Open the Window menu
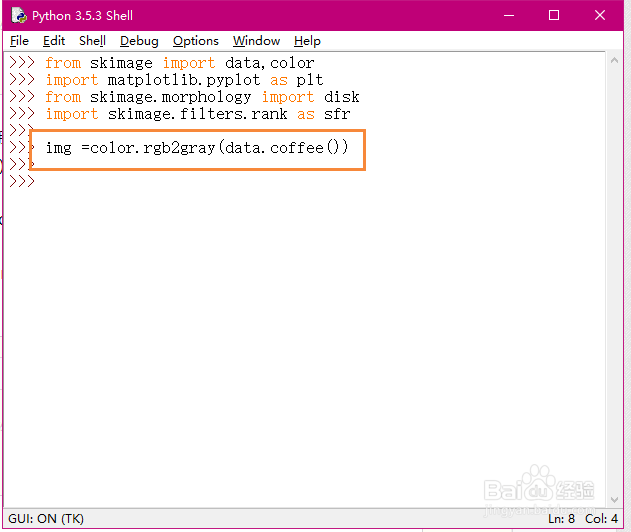The width and height of the screenshot is (631, 532). tap(256, 41)
